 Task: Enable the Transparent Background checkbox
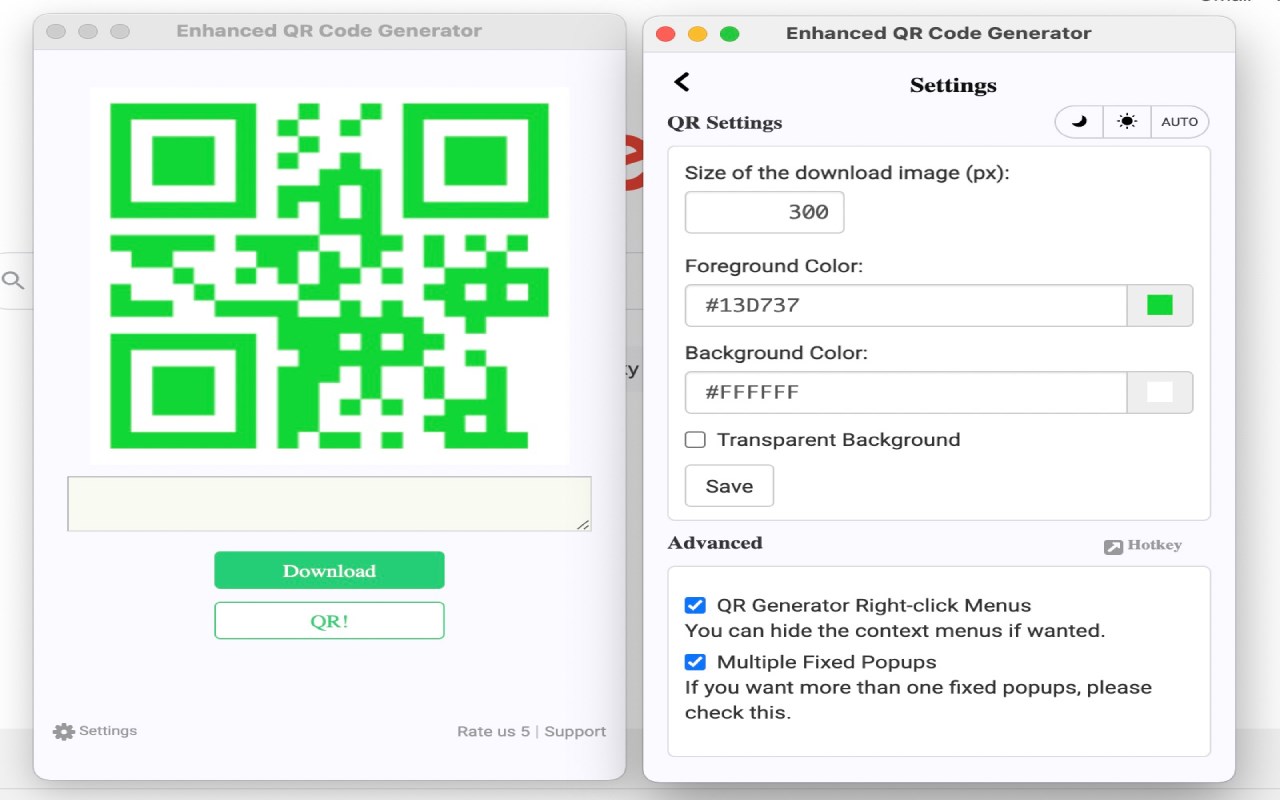coord(695,440)
